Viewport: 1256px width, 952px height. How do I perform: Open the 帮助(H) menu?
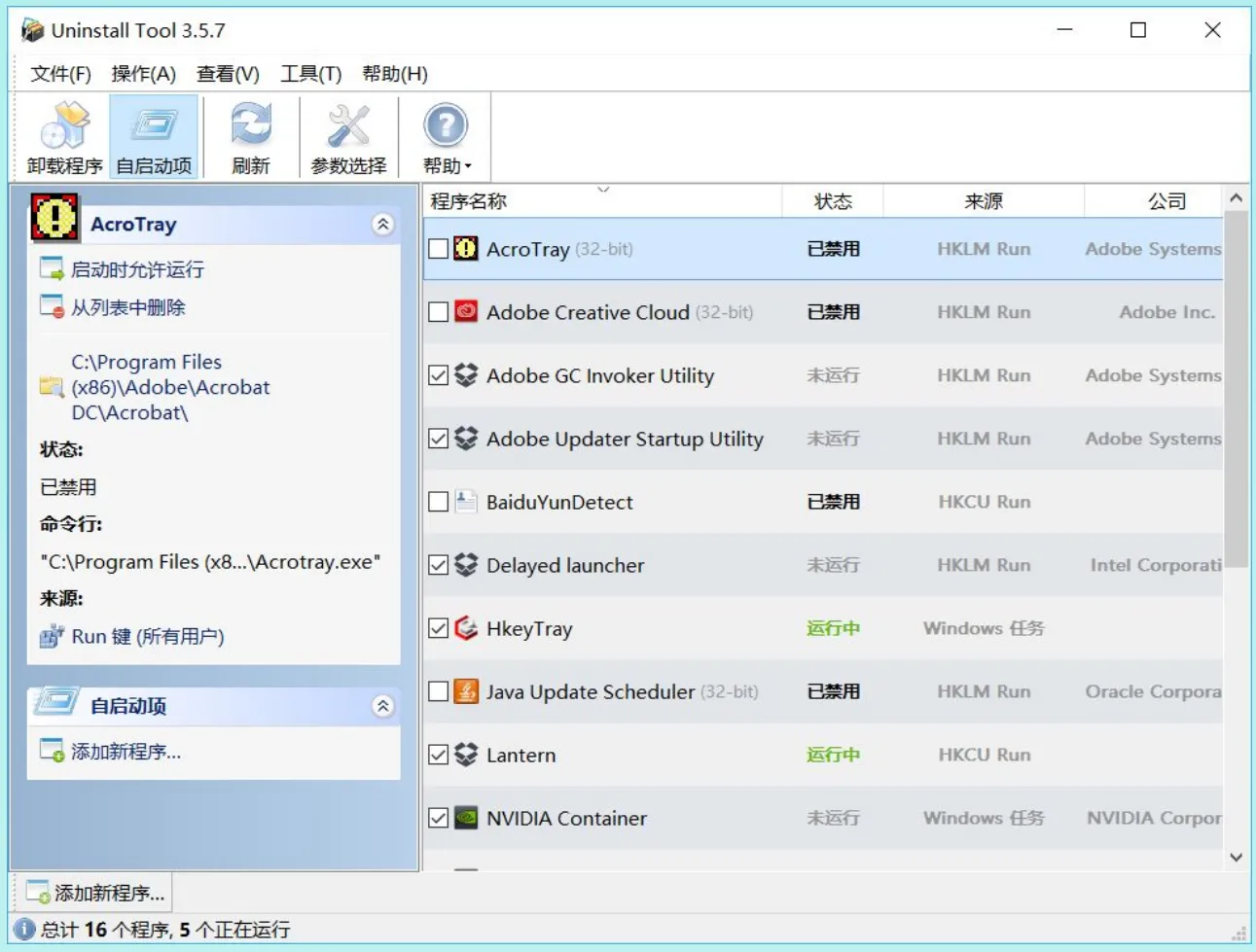(x=395, y=74)
